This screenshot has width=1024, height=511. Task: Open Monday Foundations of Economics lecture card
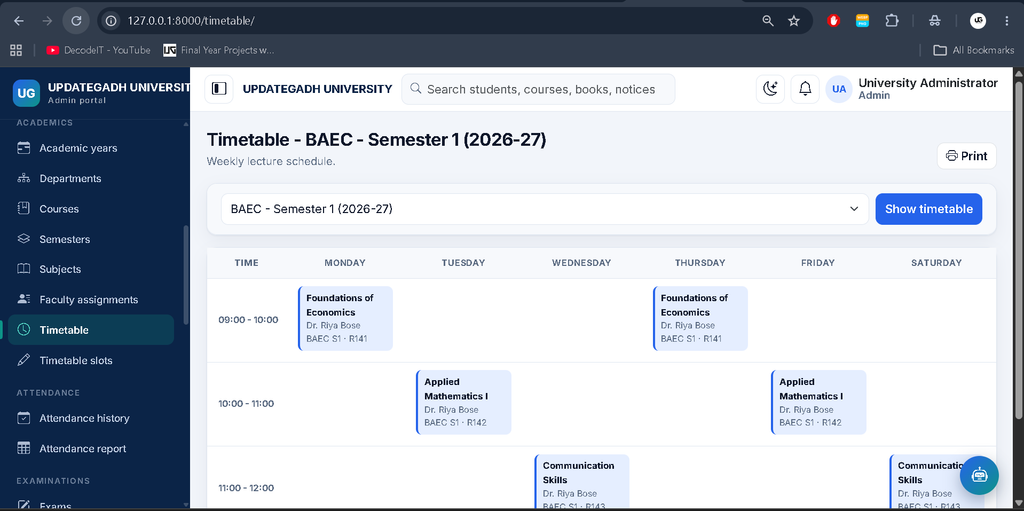[x=345, y=318]
